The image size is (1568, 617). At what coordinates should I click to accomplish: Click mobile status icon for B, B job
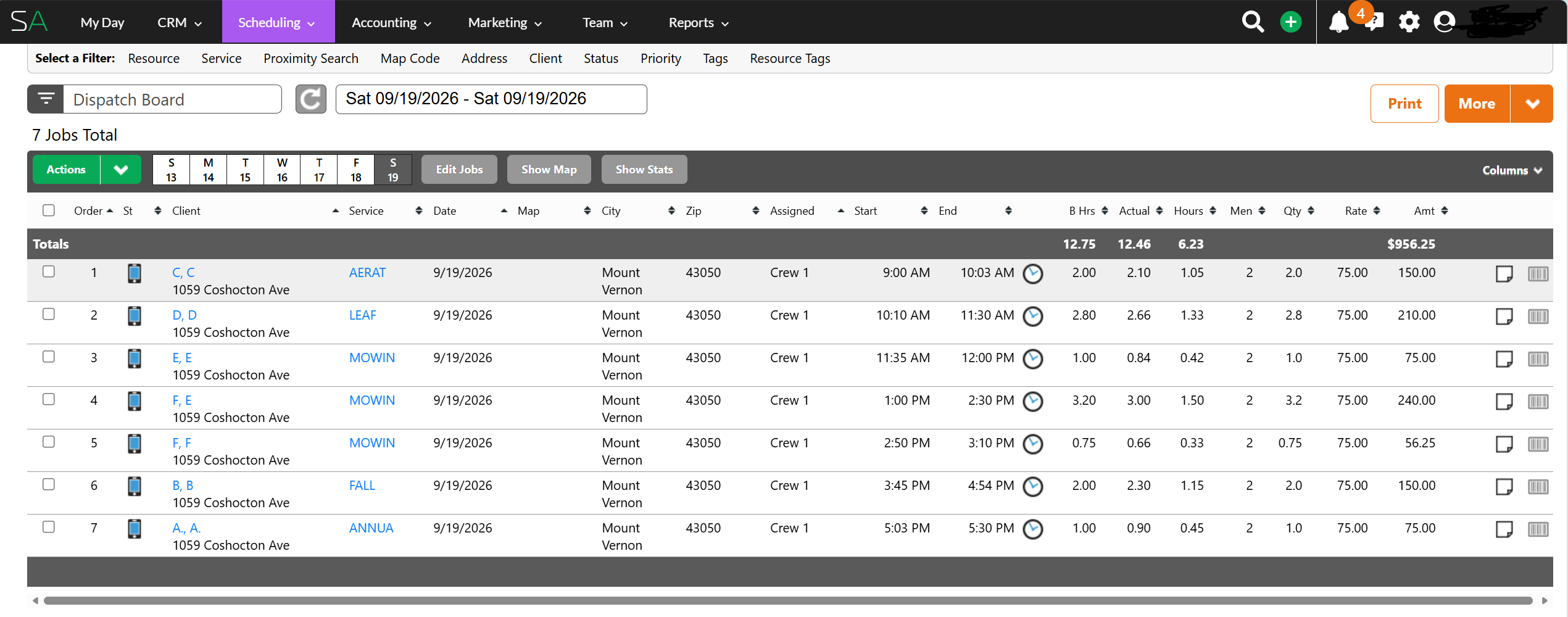pyautogui.click(x=134, y=486)
